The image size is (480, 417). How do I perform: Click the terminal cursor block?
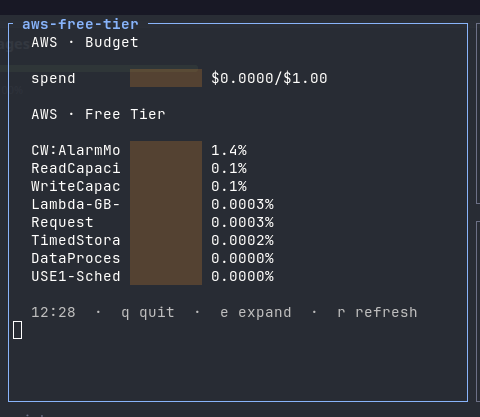(18, 330)
